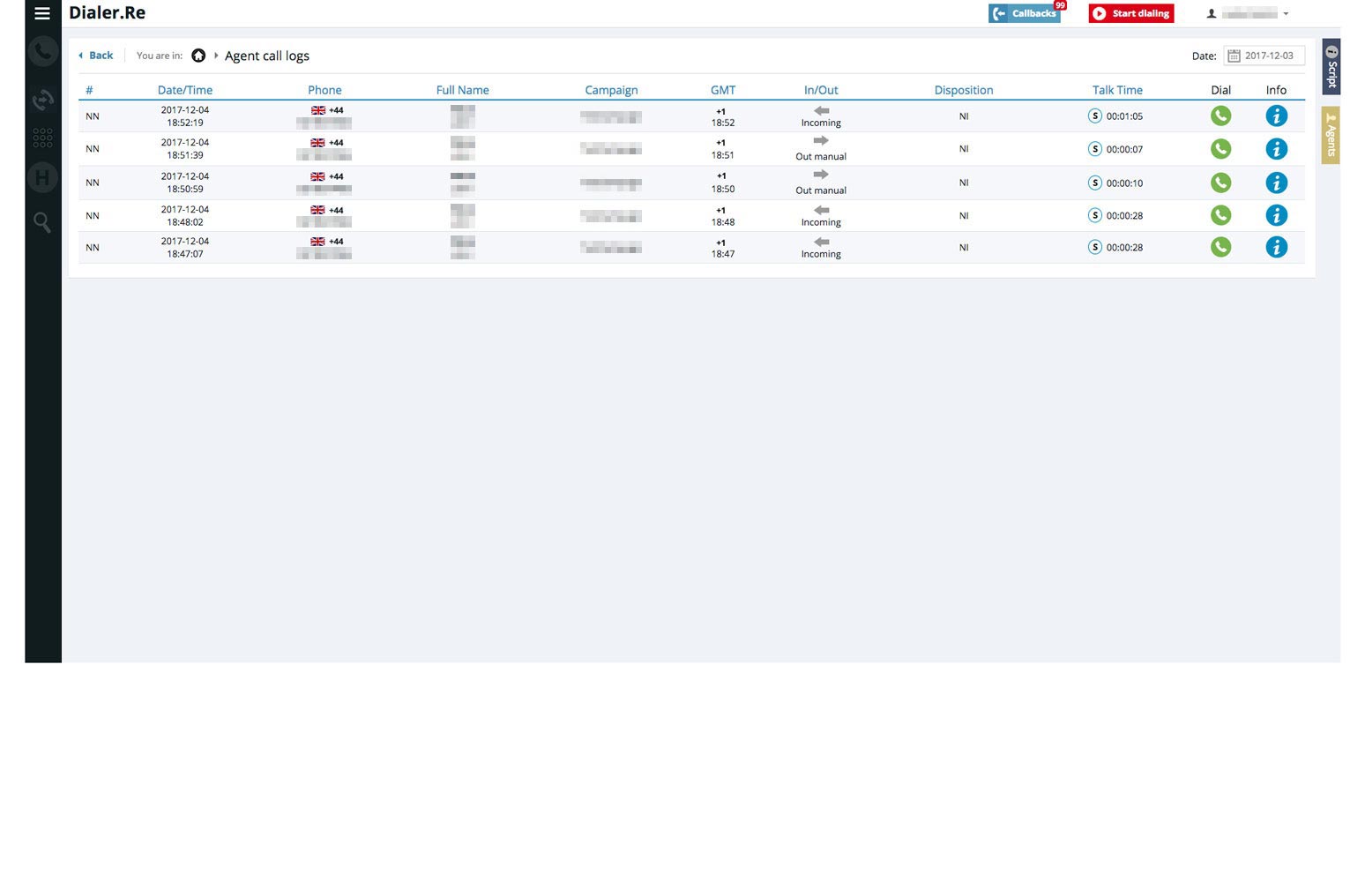
Task: Sort by the GMT column header
Action: coord(723,90)
